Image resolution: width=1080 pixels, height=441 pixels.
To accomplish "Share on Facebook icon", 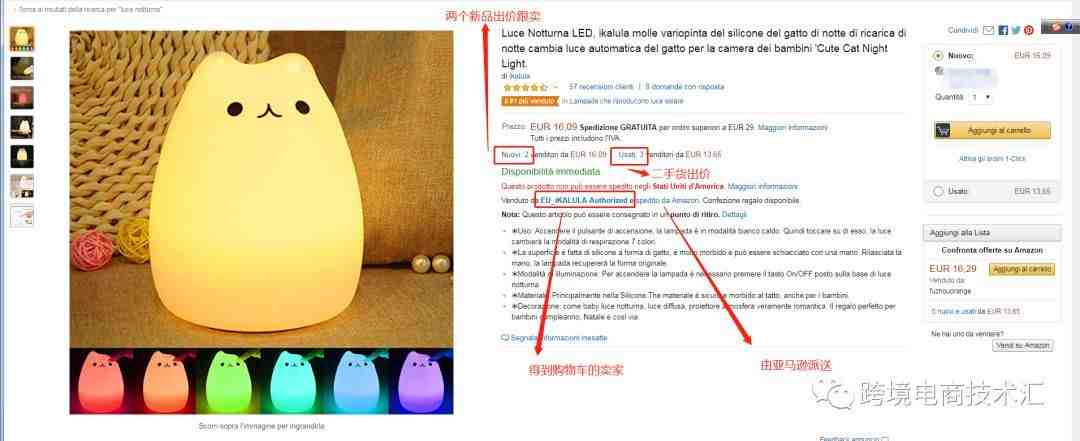I will pyautogui.click(x=1003, y=30).
